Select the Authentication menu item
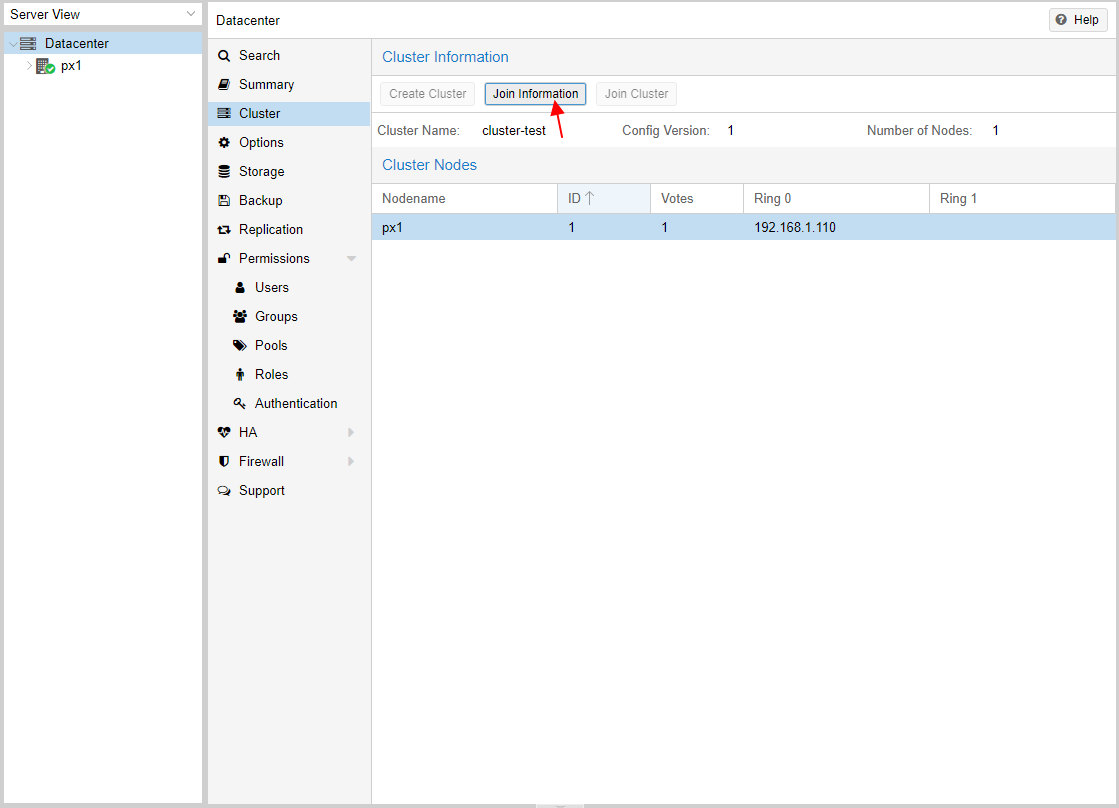The height and width of the screenshot is (808, 1119). pos(295,404)
